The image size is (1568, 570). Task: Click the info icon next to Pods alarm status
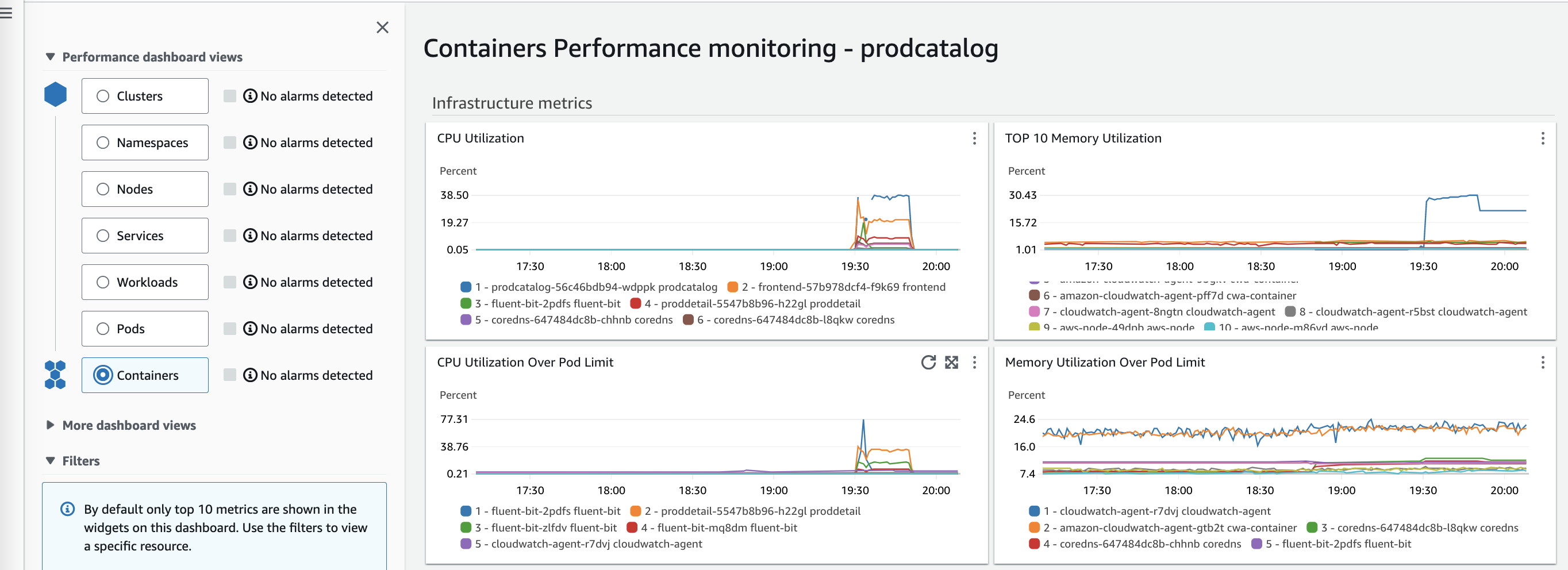click(249, 329)
